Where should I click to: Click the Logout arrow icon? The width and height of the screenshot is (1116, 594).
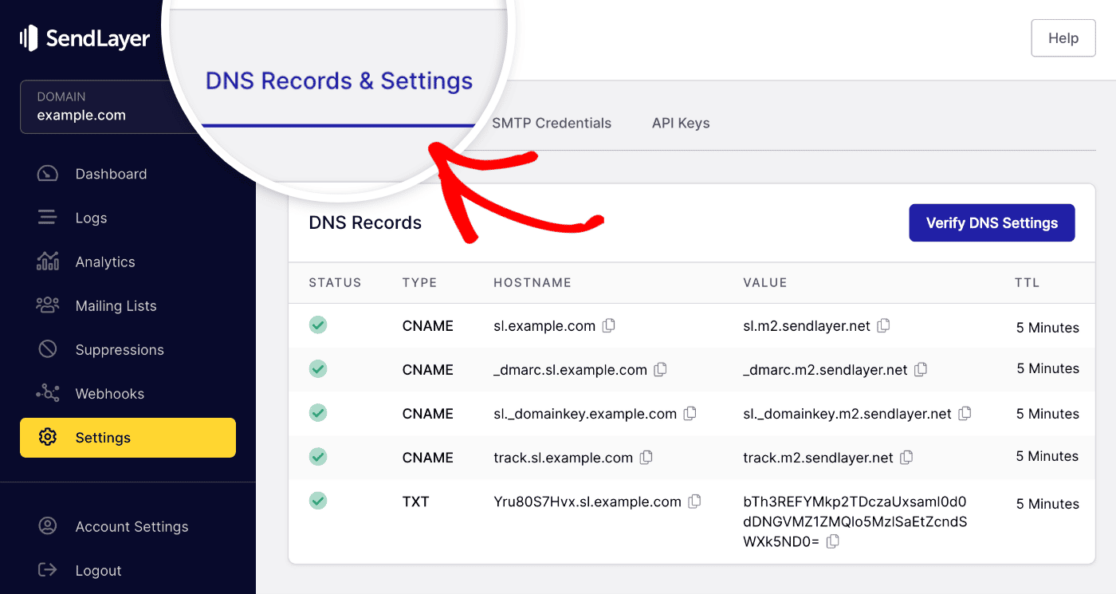click(48, 570)
